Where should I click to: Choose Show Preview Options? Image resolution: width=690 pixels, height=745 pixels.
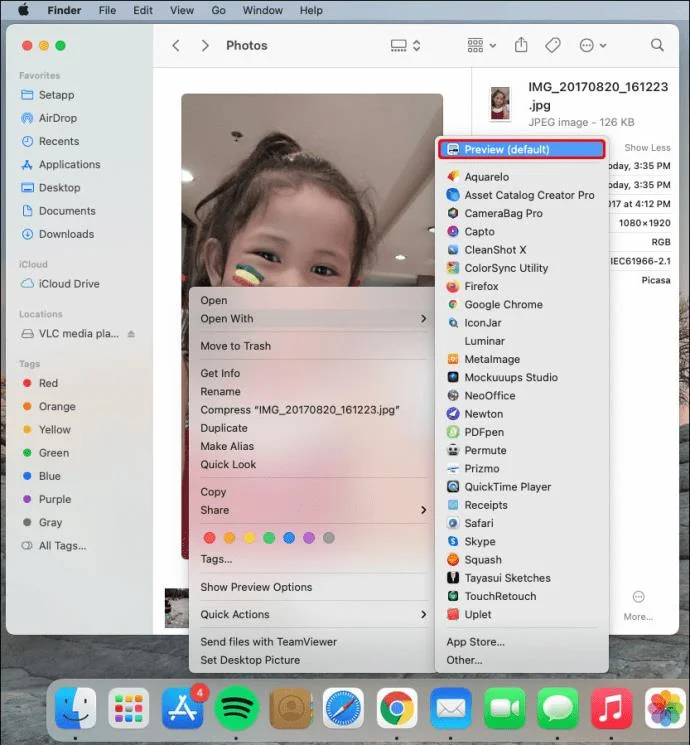click(311, 587)
